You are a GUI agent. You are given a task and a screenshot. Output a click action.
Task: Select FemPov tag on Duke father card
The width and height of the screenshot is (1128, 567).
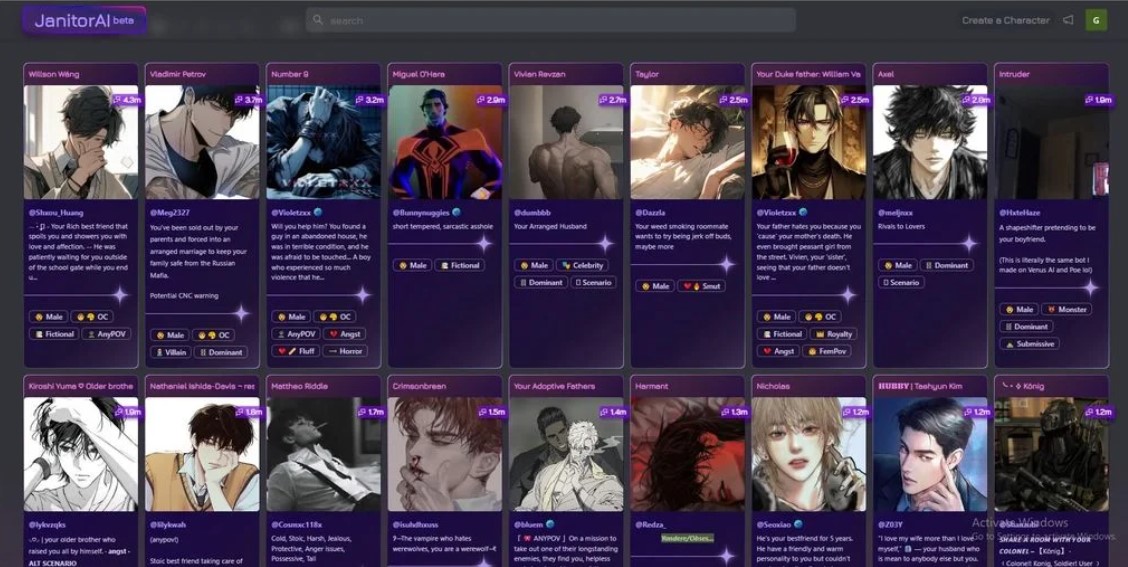(828, 351)
